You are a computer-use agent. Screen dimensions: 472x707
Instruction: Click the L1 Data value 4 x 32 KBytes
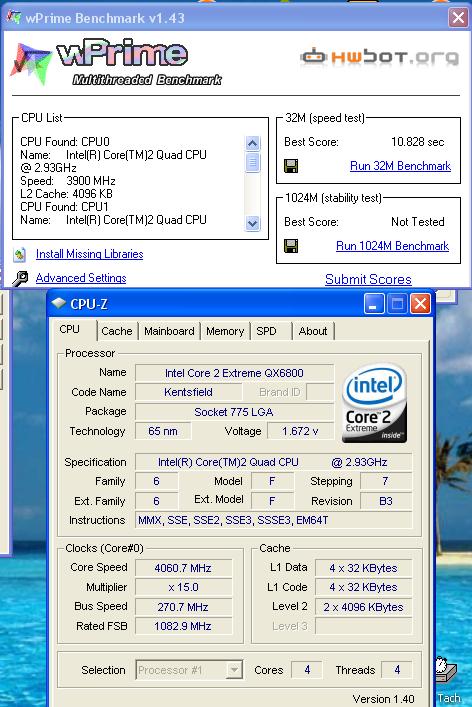tap(363, 568)
